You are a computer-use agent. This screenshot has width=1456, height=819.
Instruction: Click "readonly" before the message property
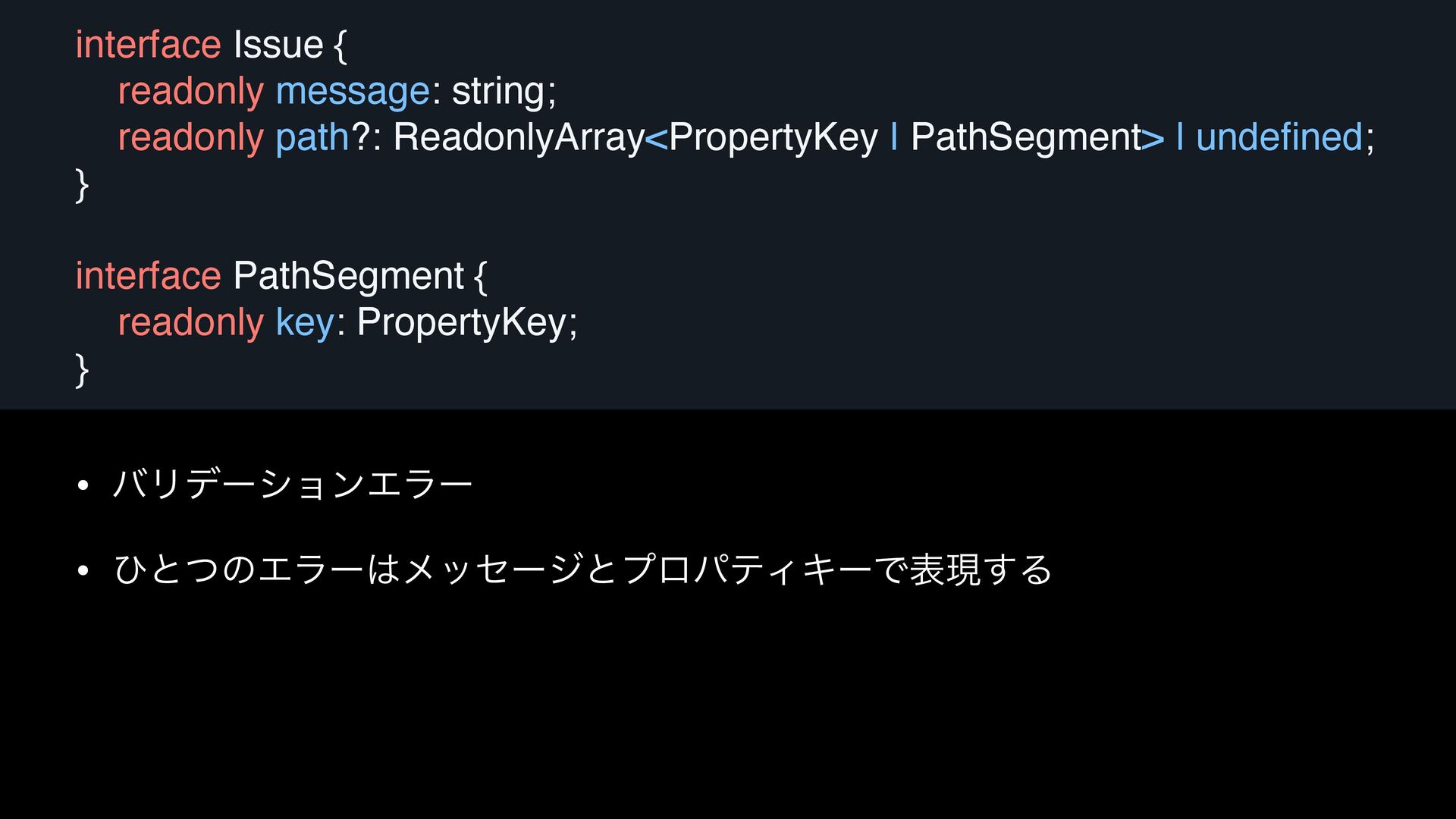click(190, 92)
